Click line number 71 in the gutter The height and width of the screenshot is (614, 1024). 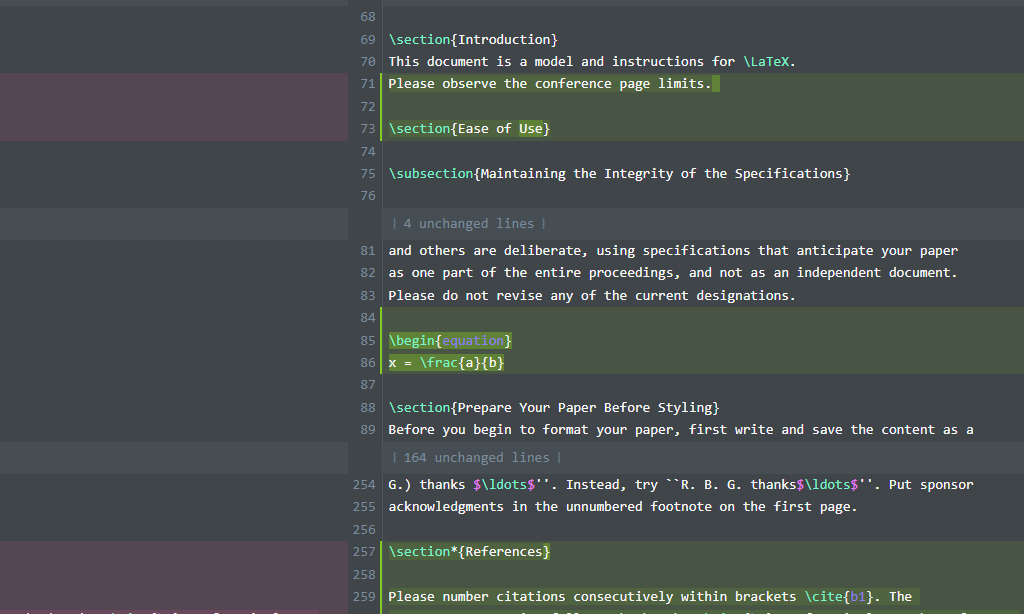click(x=368, y=84)
